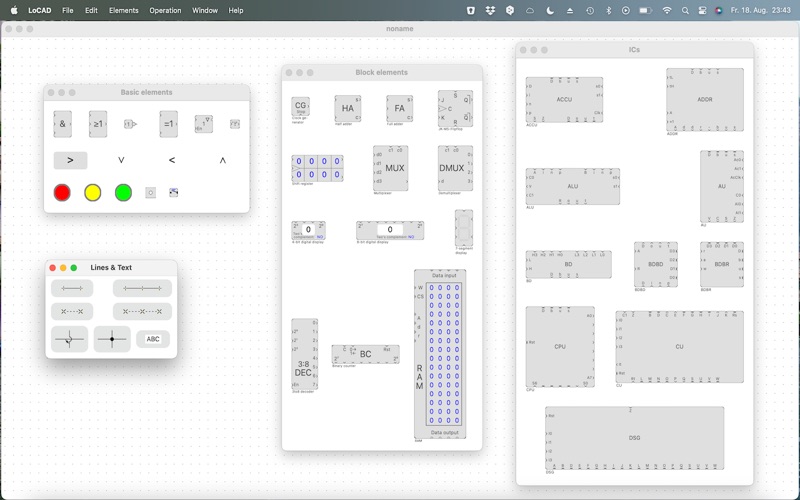Pick the HA half adder block

point(348,108)
